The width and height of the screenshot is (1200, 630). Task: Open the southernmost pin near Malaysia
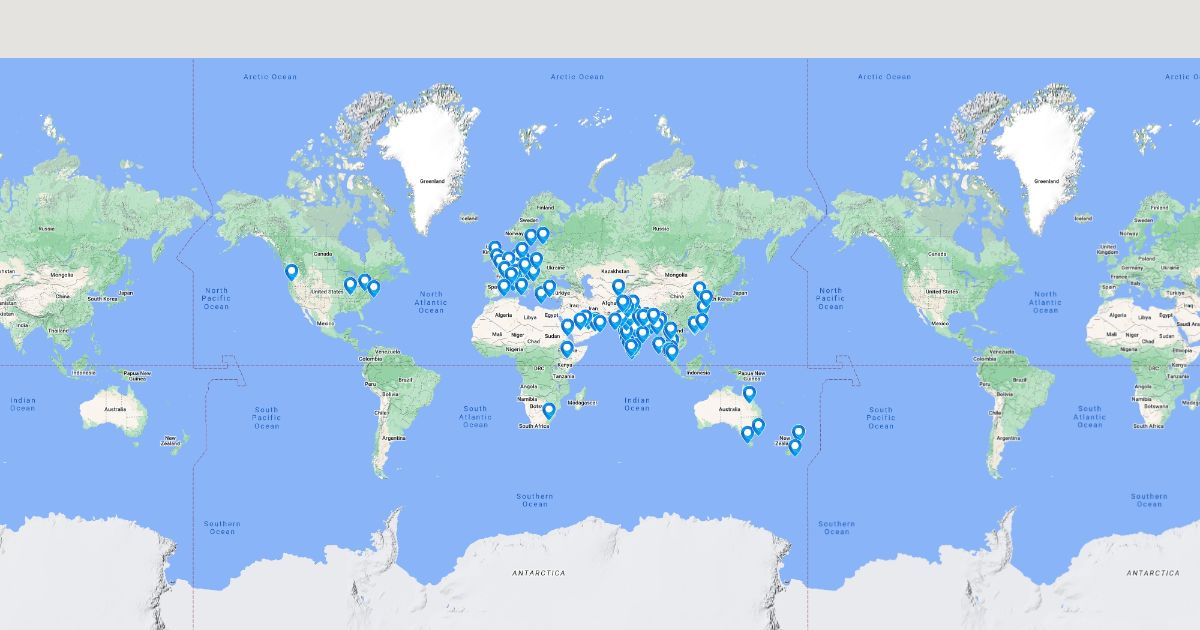click(x=671, y=352)
